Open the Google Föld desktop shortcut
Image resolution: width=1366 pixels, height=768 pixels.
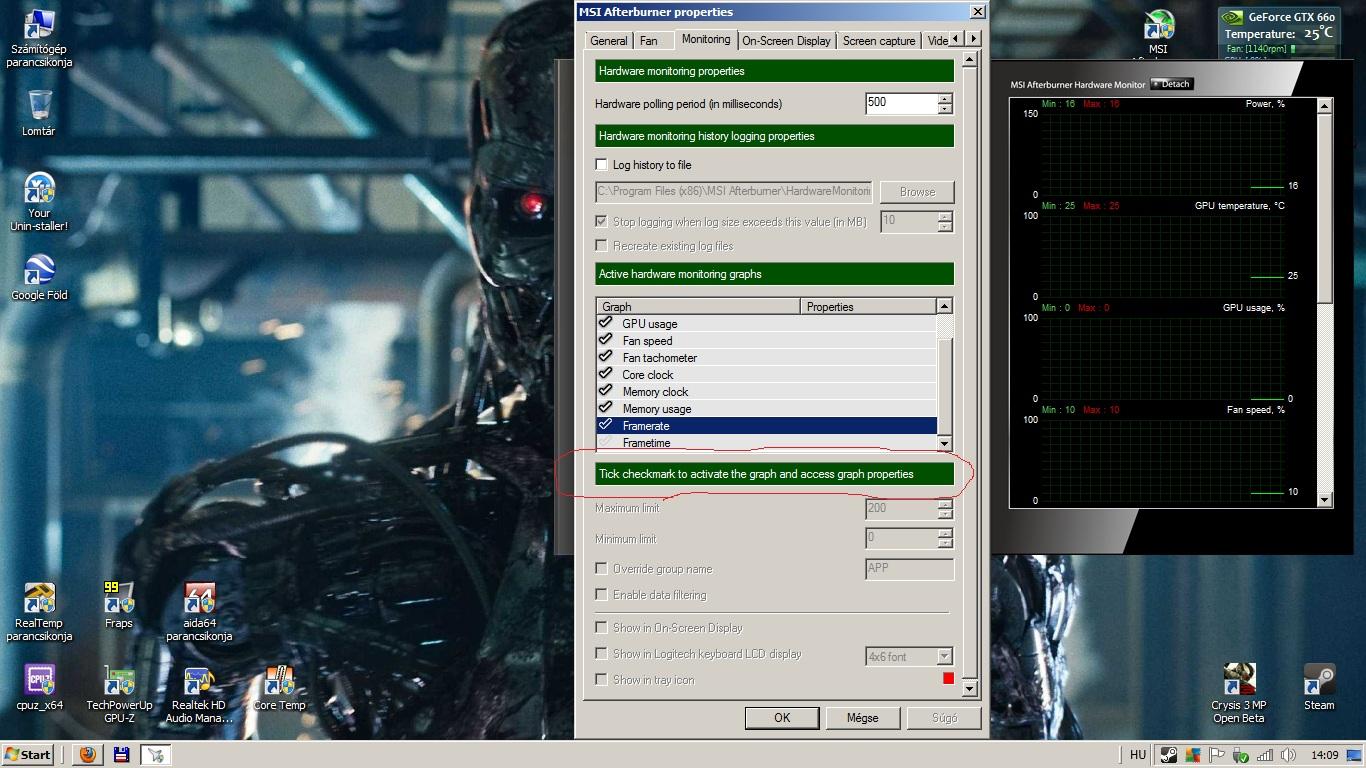39,277
